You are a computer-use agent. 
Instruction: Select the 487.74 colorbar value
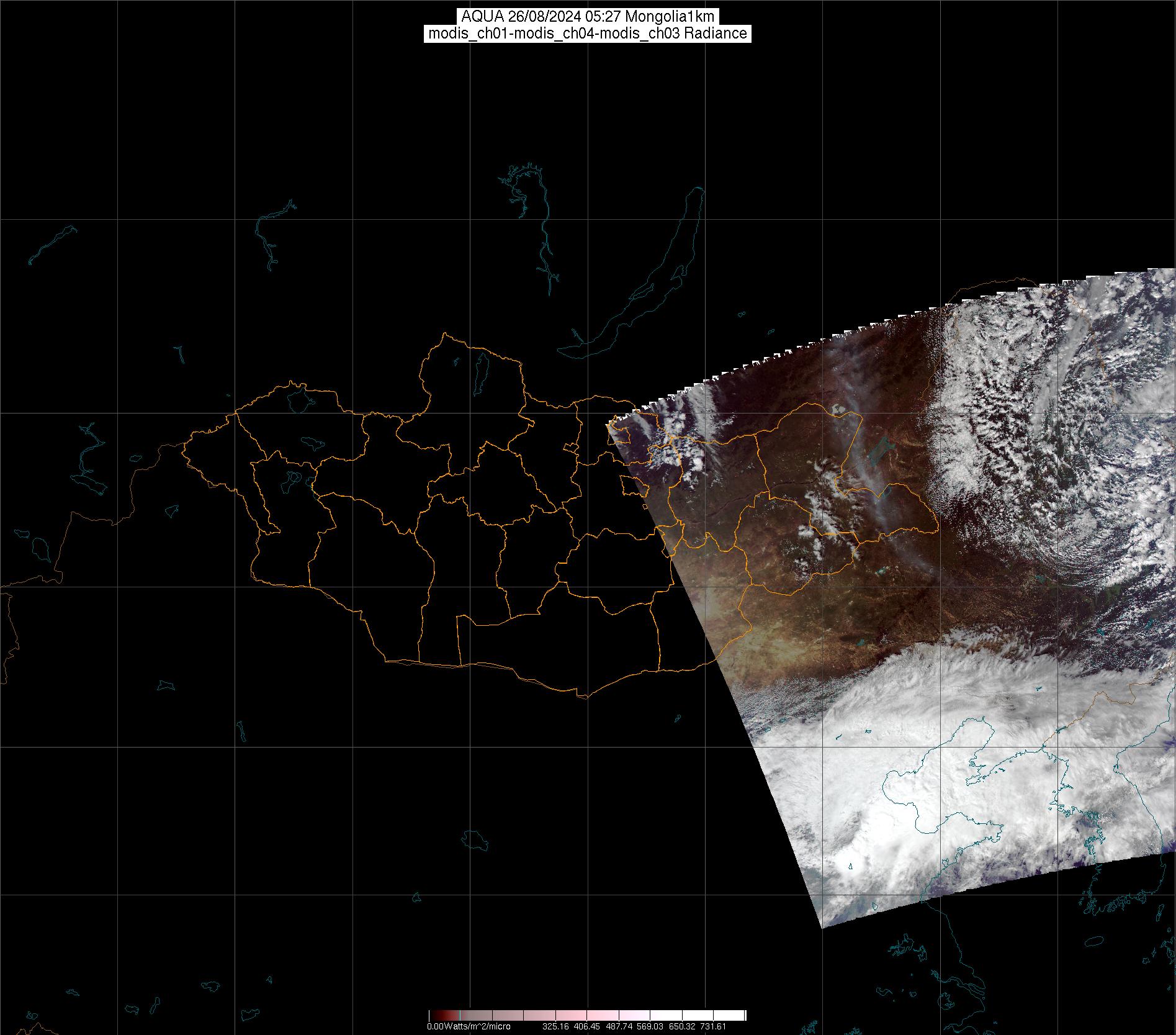[x=618, y=1026]
